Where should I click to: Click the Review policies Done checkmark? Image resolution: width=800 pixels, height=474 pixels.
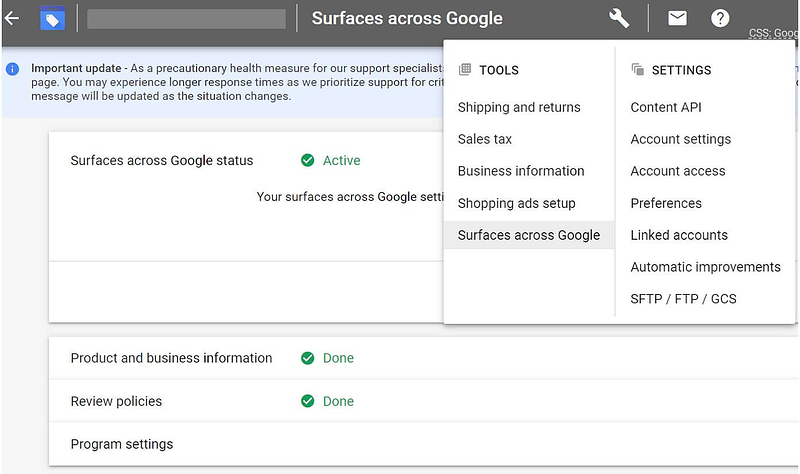[308, 401]
